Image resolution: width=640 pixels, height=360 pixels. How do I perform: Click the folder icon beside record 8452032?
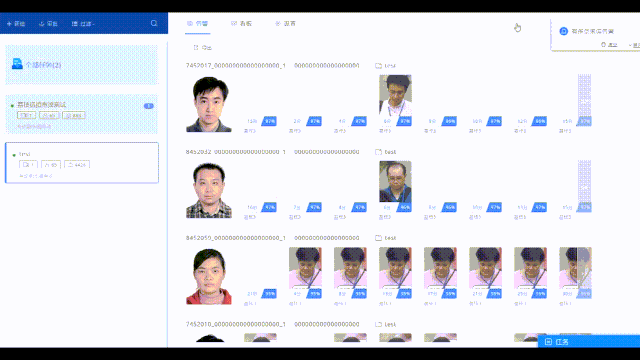[x=378, y=152]
